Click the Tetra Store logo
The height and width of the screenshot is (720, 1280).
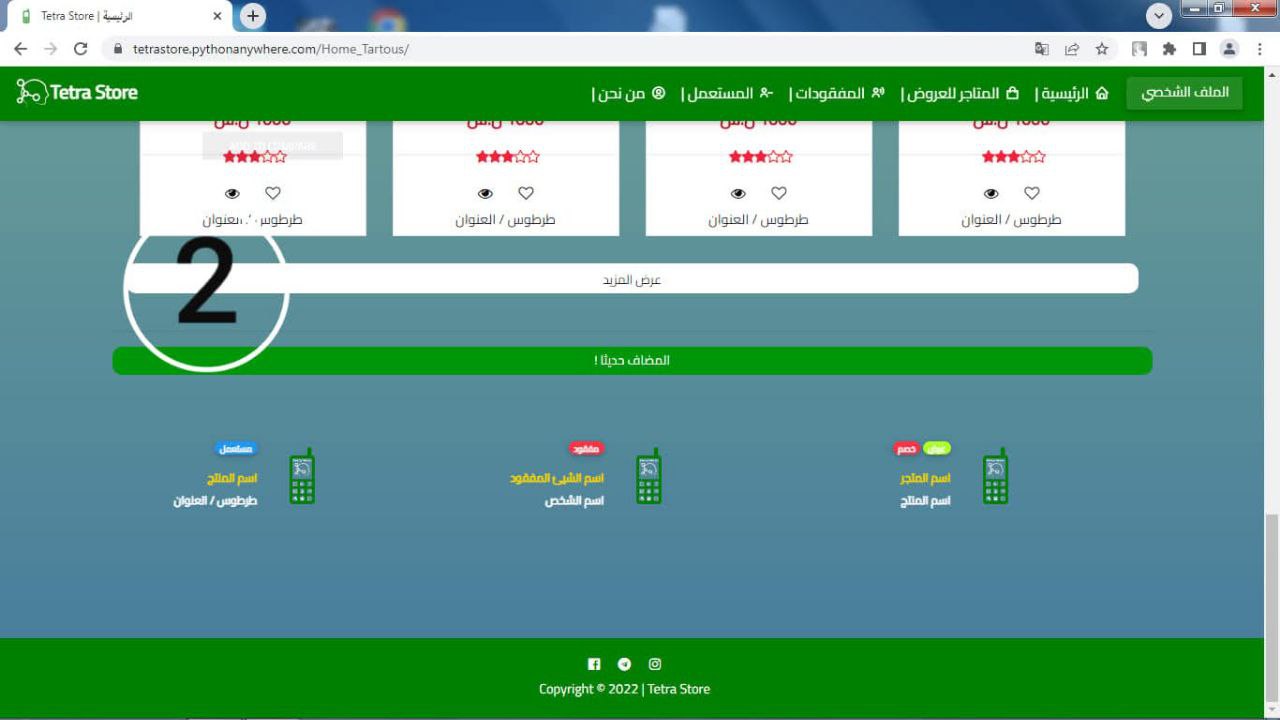point(77,92)
